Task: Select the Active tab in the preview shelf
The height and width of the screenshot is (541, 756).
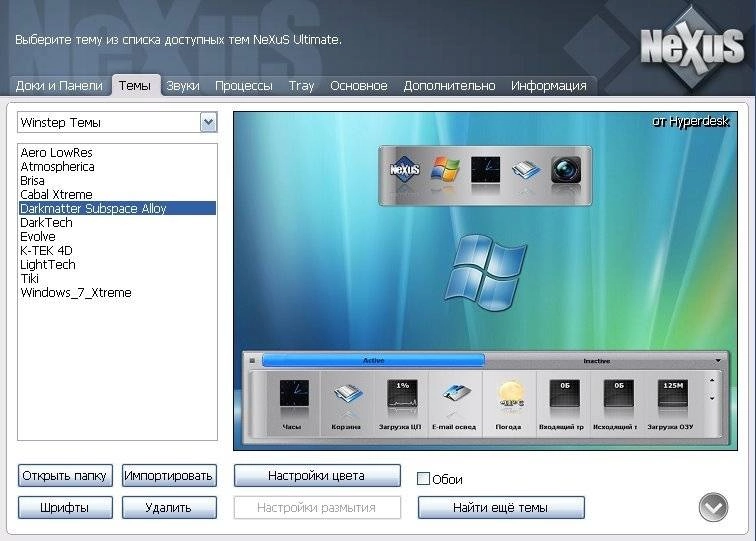Action: [x=373, y=361]
